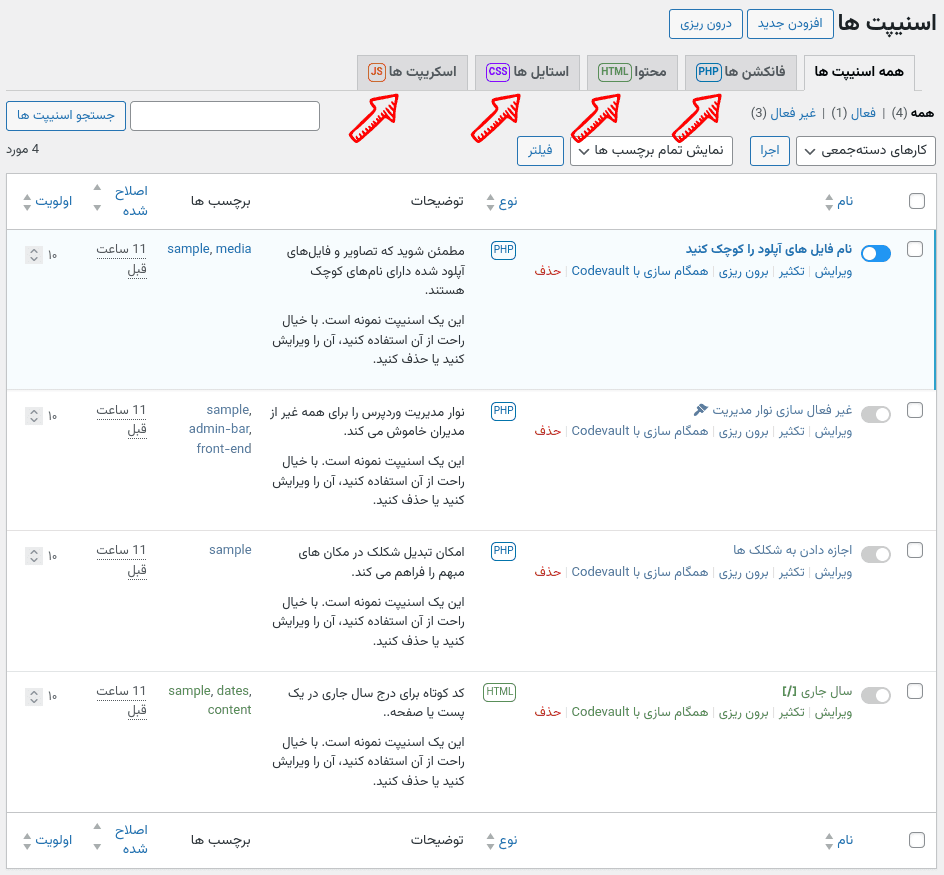Screen dimensions: 944x875
Task: Click sort arrows beside the نوع header
Action: [490, 202]
